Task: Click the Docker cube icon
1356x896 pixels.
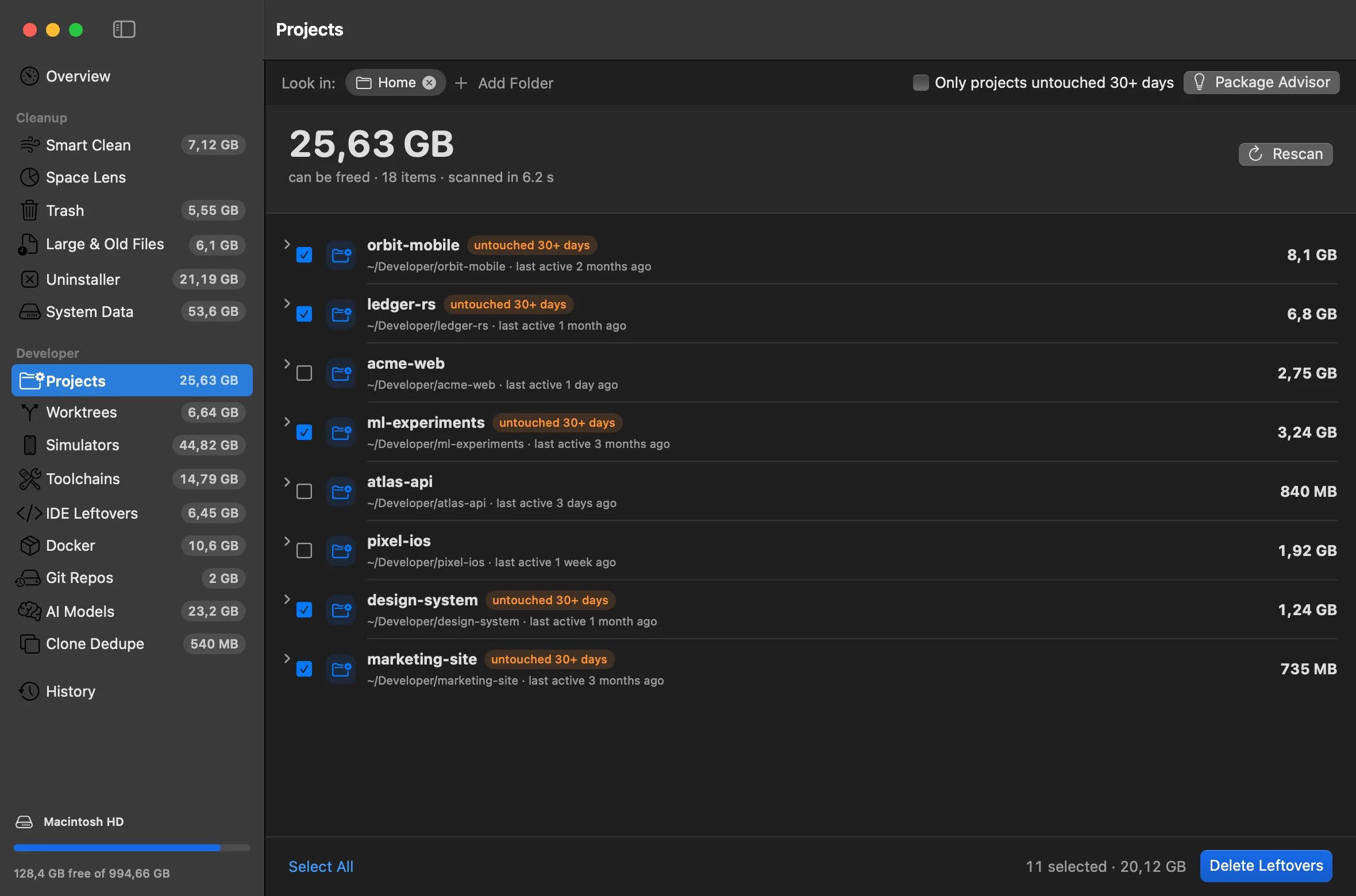Action: pyautogui.click(x=29, y=546)
